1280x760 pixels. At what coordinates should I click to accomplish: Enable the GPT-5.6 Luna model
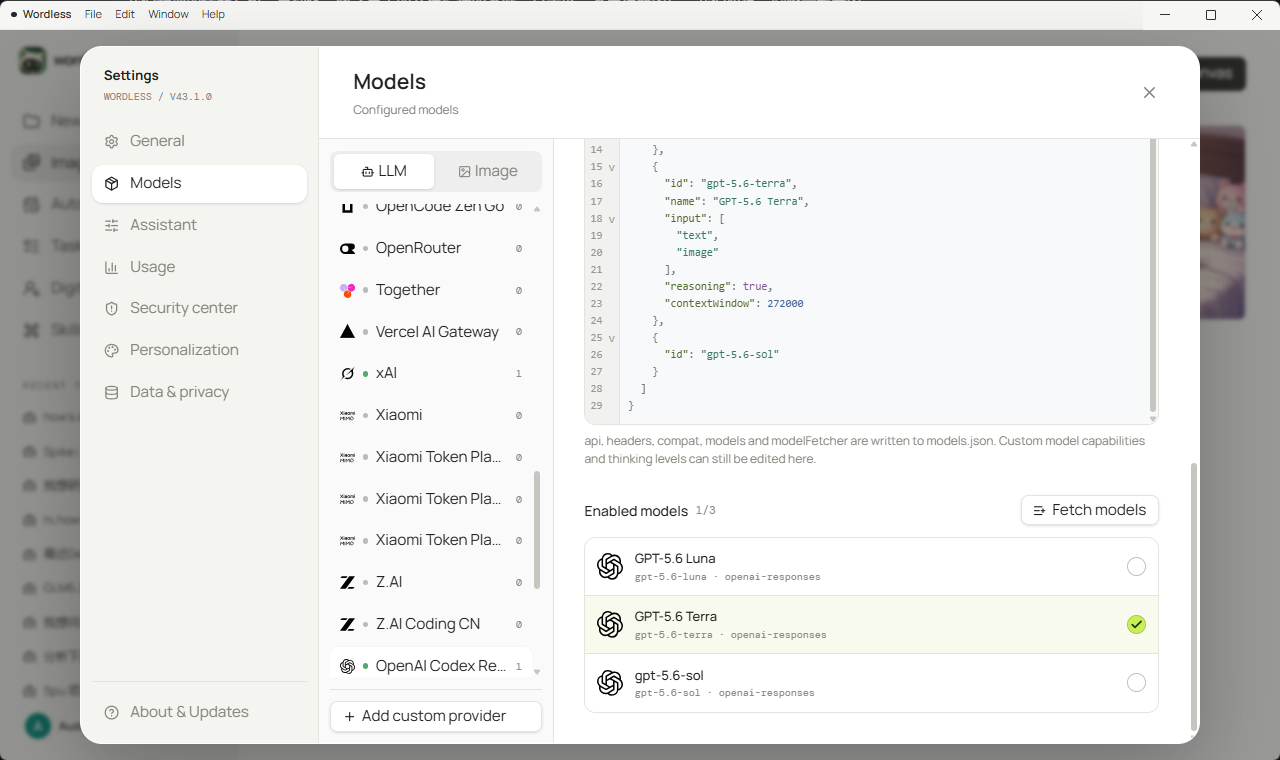(1136, 567)
